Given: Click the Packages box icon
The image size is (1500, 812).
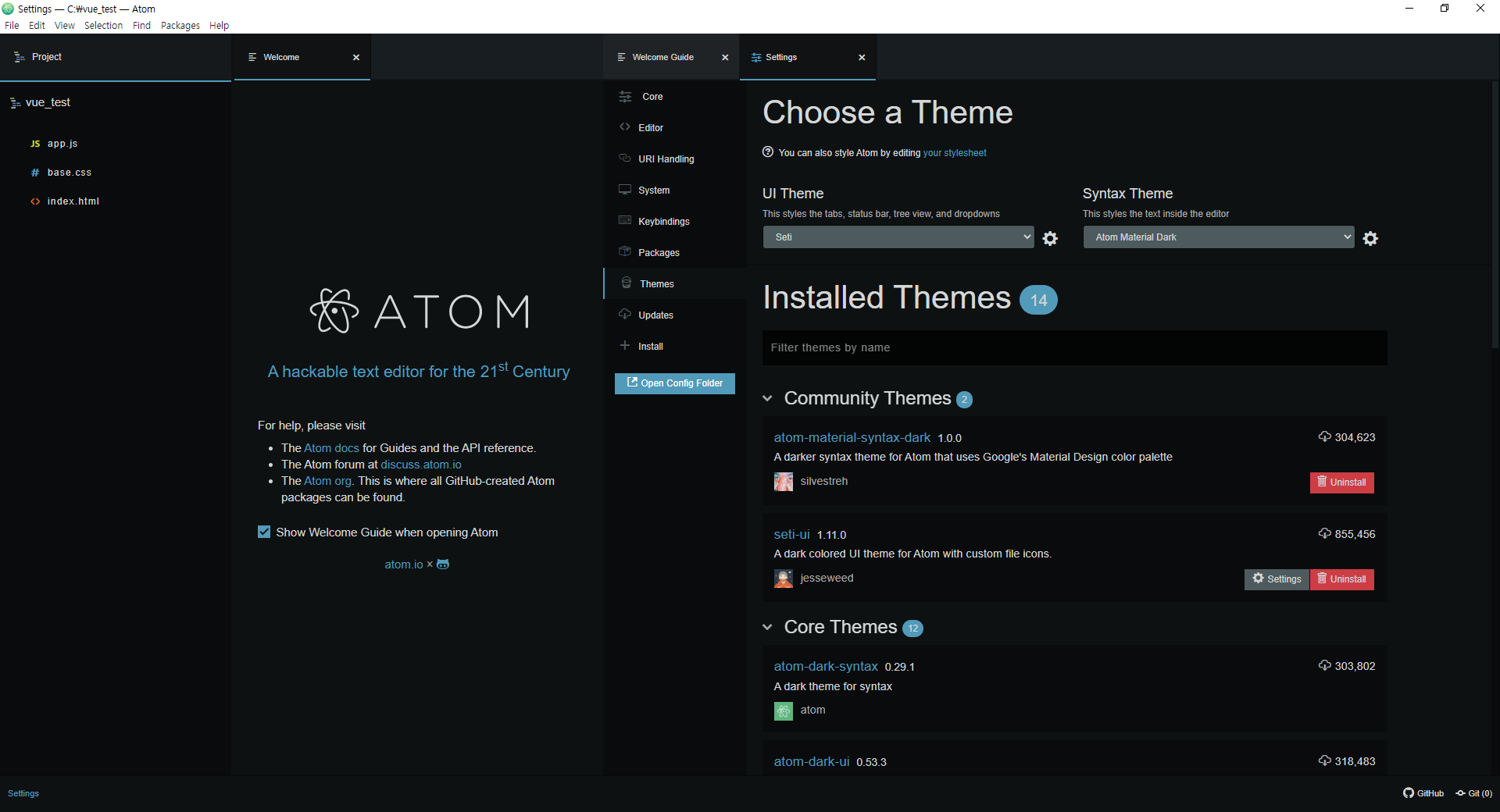Looking at the screenshot, I should [625, 252].
